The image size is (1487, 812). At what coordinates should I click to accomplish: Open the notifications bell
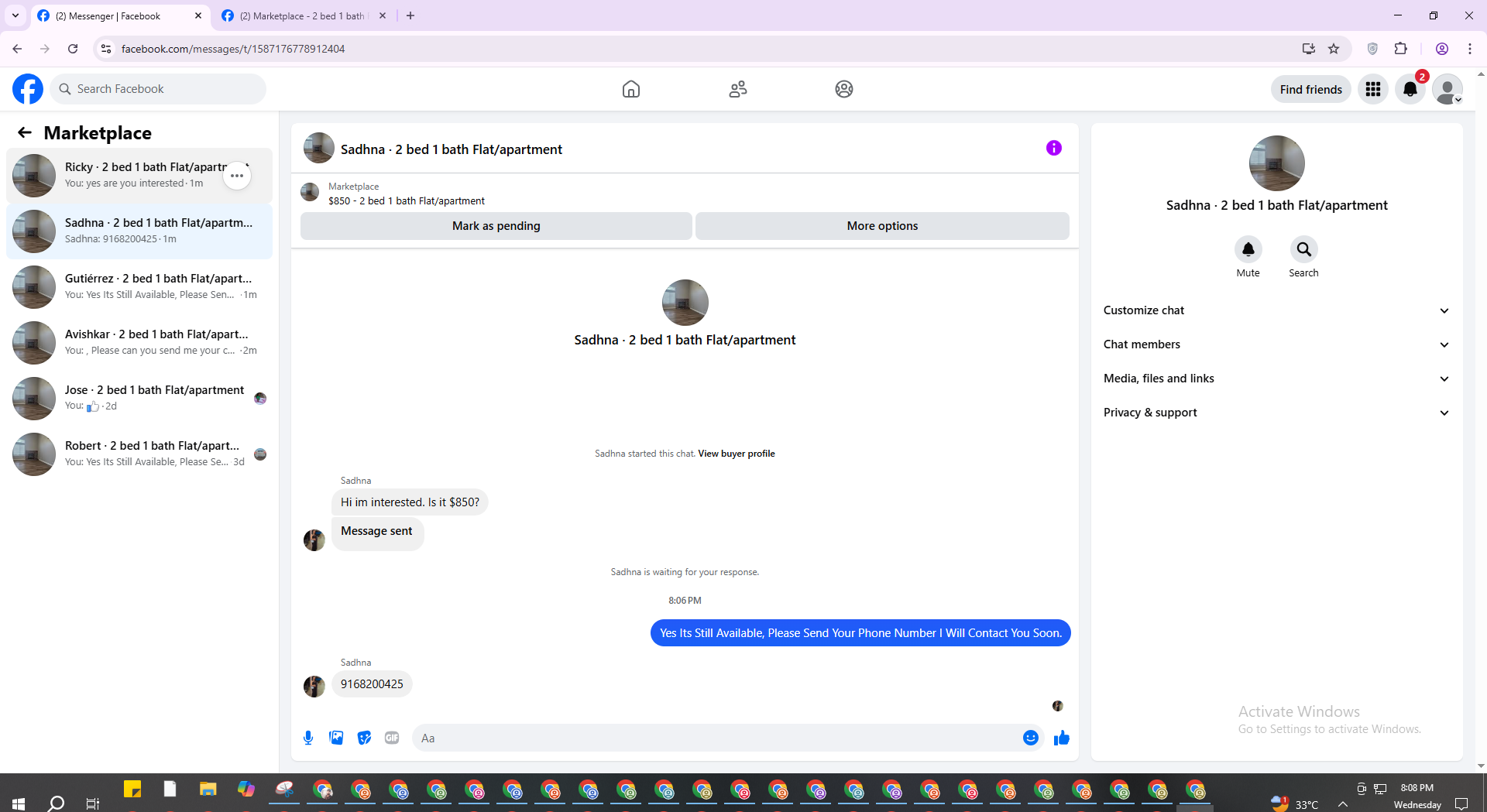point(1410,89)
